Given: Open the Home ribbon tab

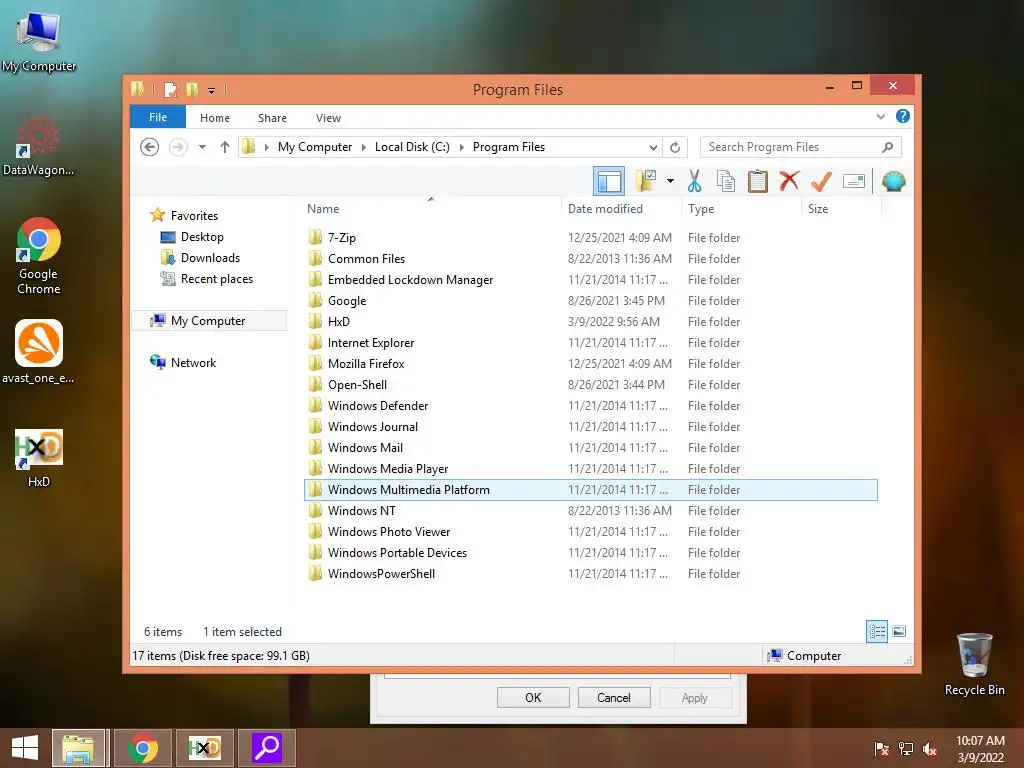Looking at the screenshot, I should 215,118.
